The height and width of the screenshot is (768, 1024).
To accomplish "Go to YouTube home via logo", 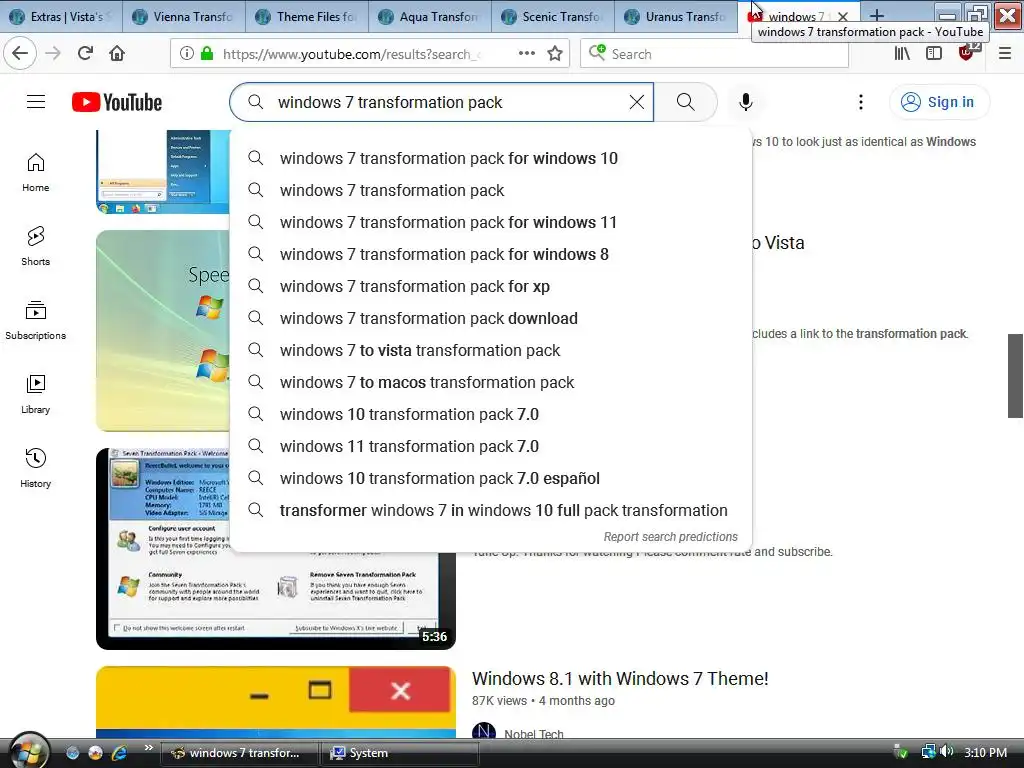I will coord(117,102).
